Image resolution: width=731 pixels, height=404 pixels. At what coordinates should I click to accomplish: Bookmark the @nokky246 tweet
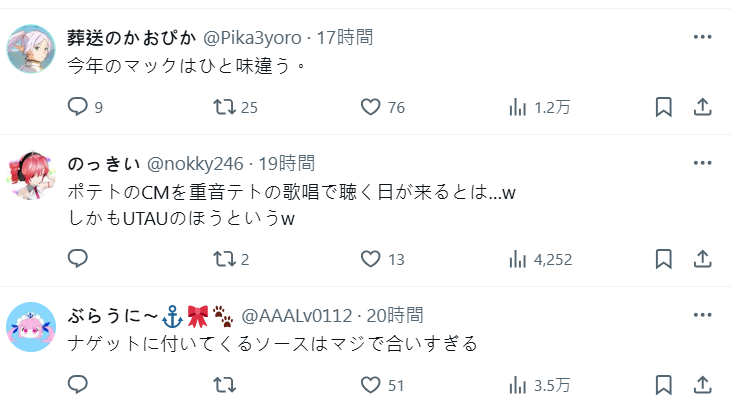point(663,259)
